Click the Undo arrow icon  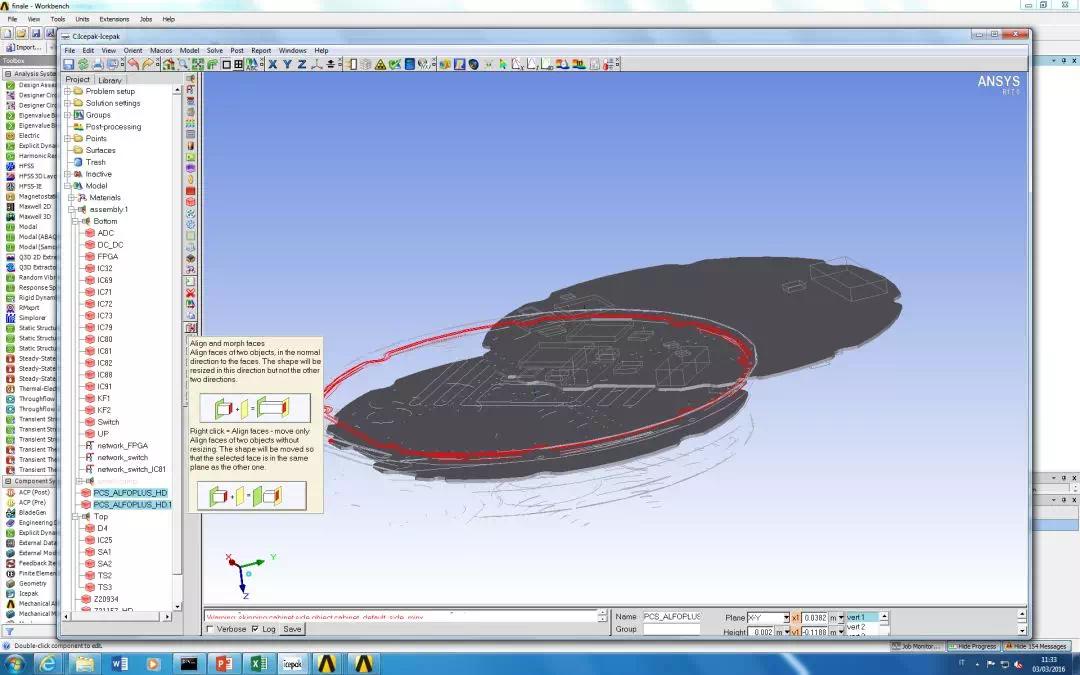[x=133, y=64]
